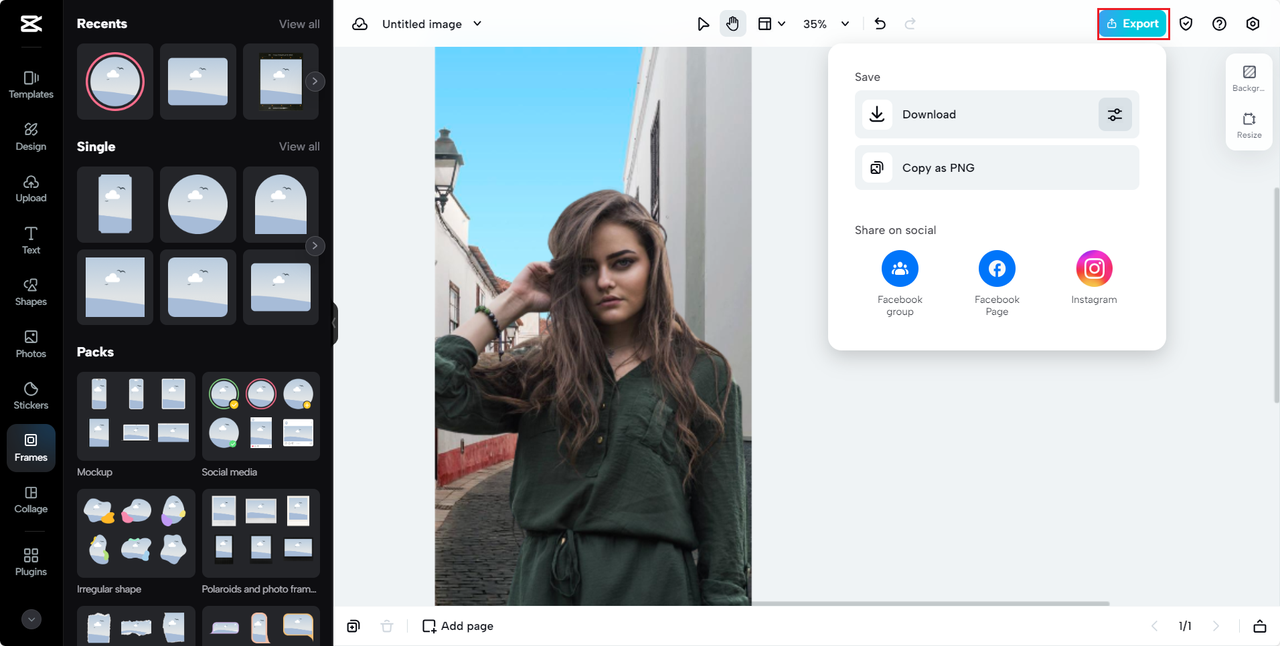Viewport: 1280px width, 646px height.
Task: Click View all next to Recents
Action: point(299,24)
